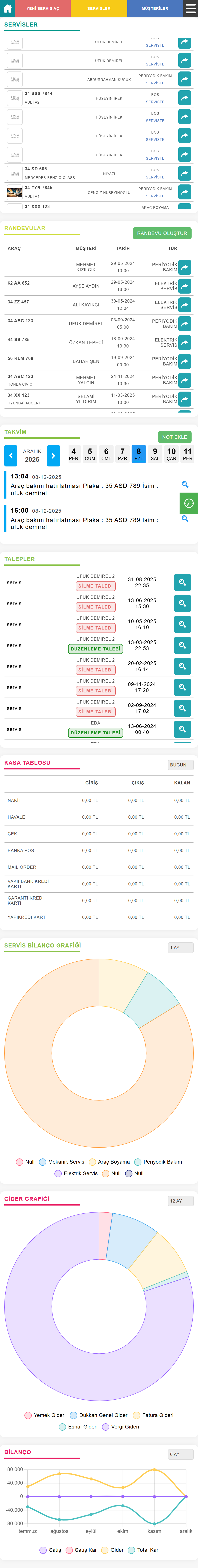Image resolution: width=198 pixels, height=1568 pixels.
Task: Open the hamburger menu
Action: tap(190, 9)
